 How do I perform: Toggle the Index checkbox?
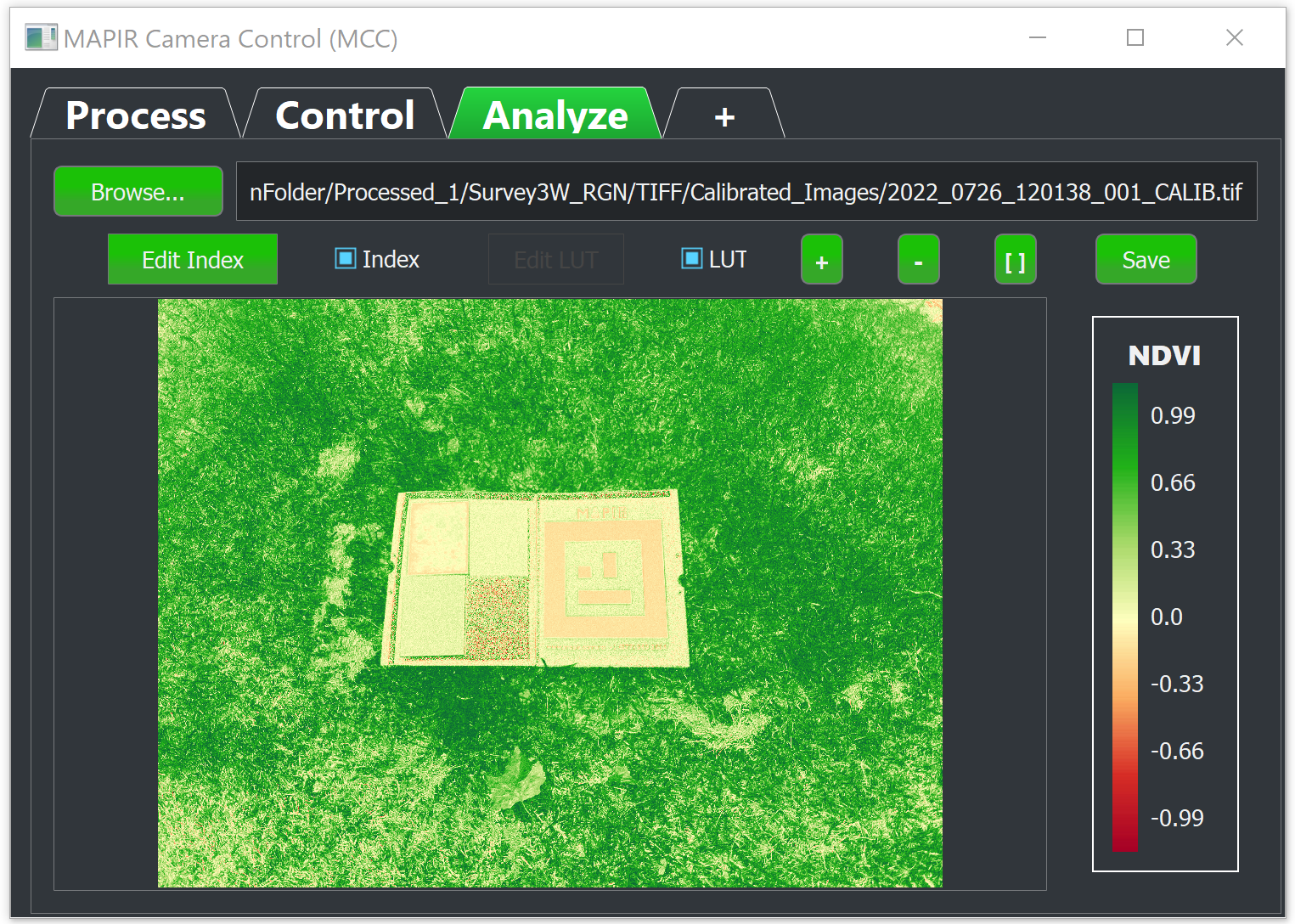(346, 258)
